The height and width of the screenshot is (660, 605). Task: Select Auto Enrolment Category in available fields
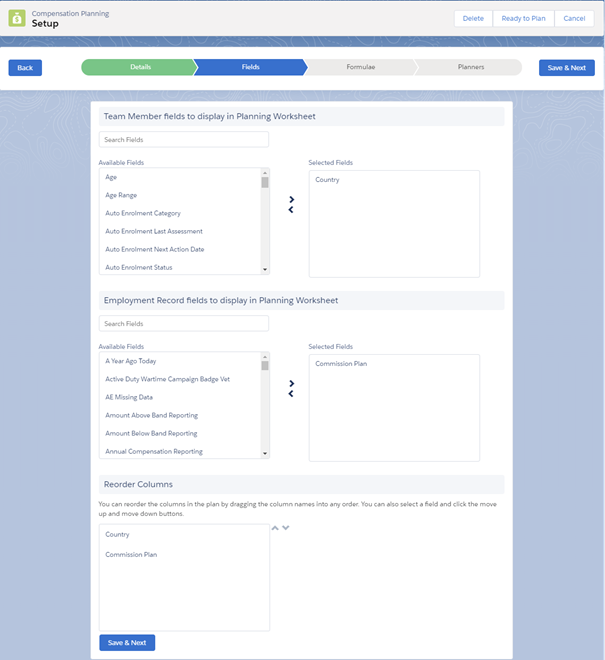(143, 213)
